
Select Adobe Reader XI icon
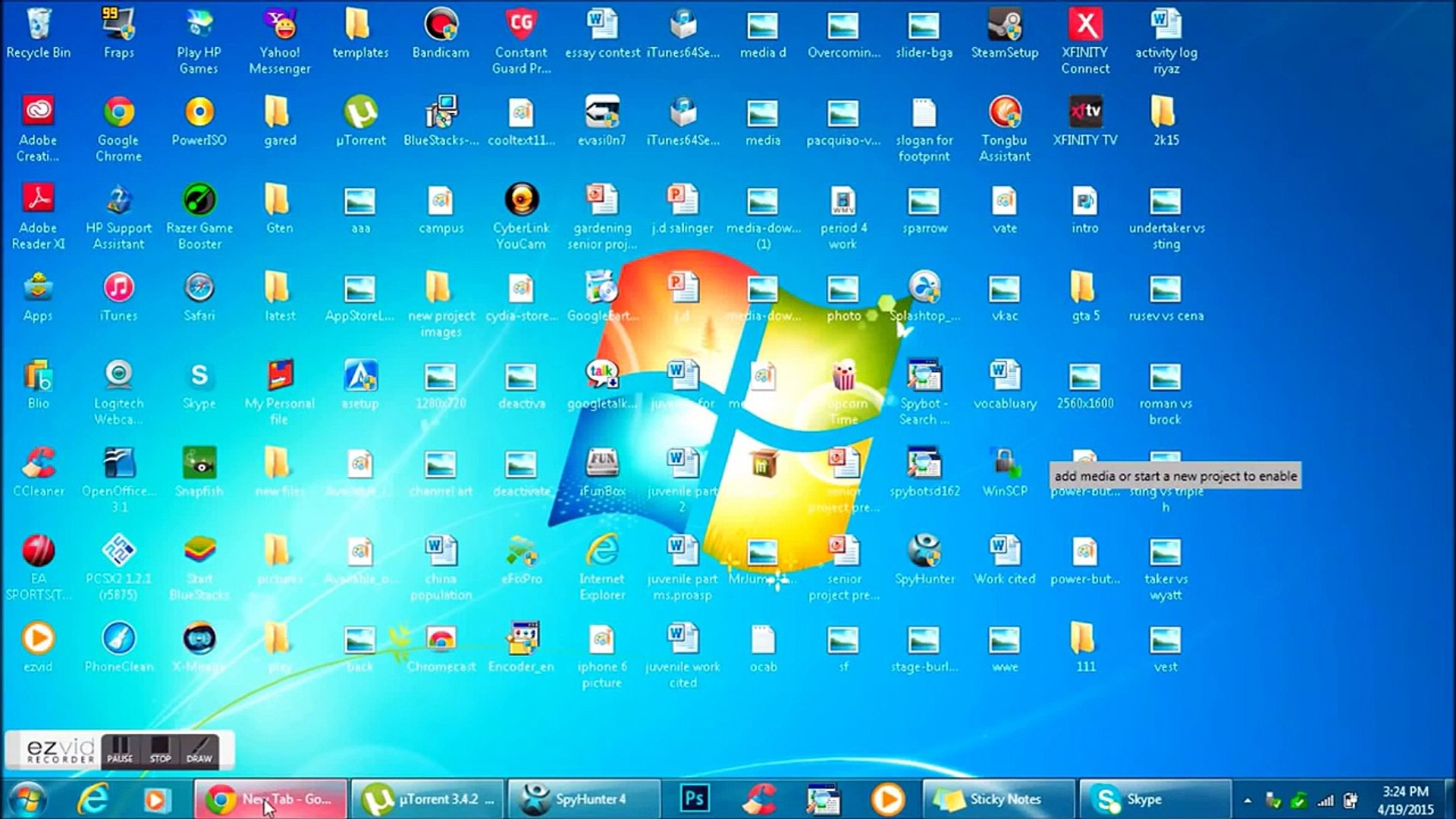[38, 217]
